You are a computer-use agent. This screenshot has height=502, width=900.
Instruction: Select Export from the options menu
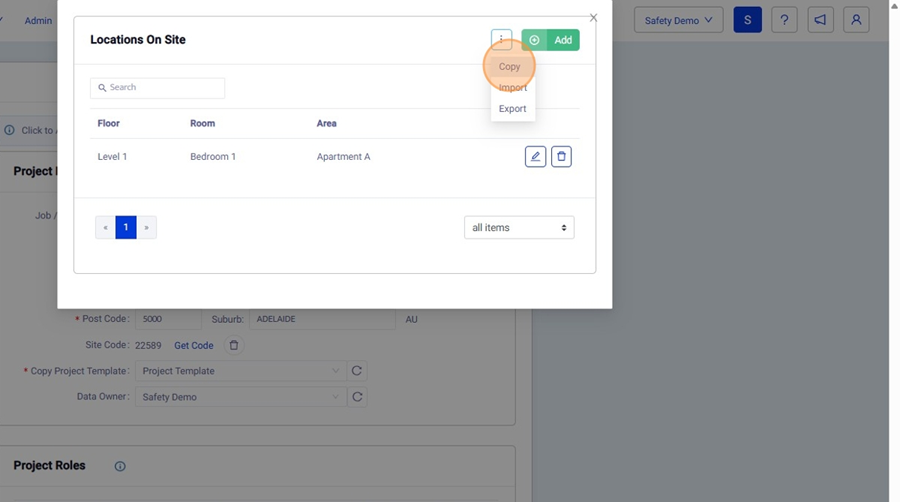[512, 109]
